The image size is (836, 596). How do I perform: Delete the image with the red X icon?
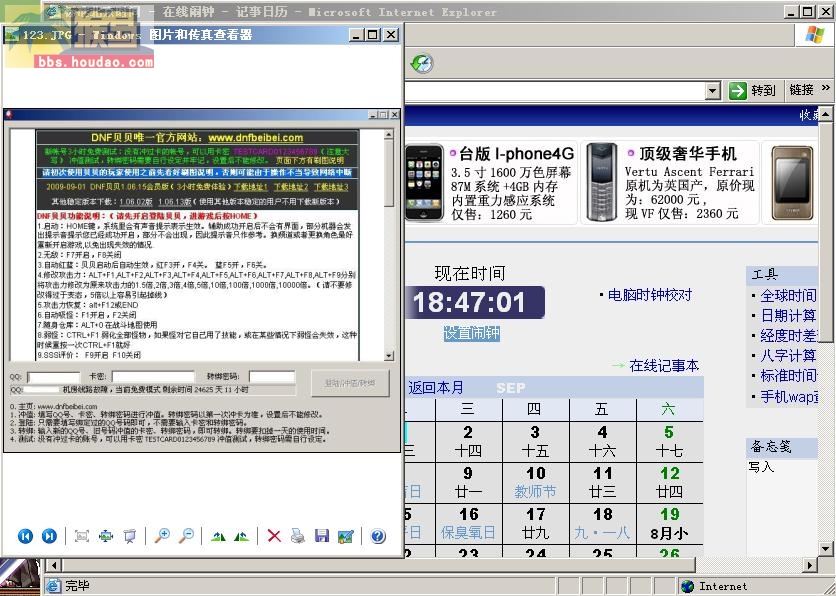coord(274,536)
